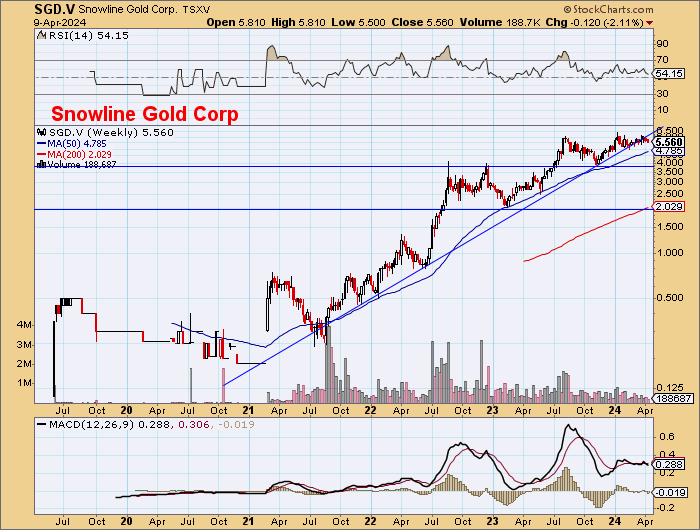Click the bold 5.560 last price tag

point(668,142)
